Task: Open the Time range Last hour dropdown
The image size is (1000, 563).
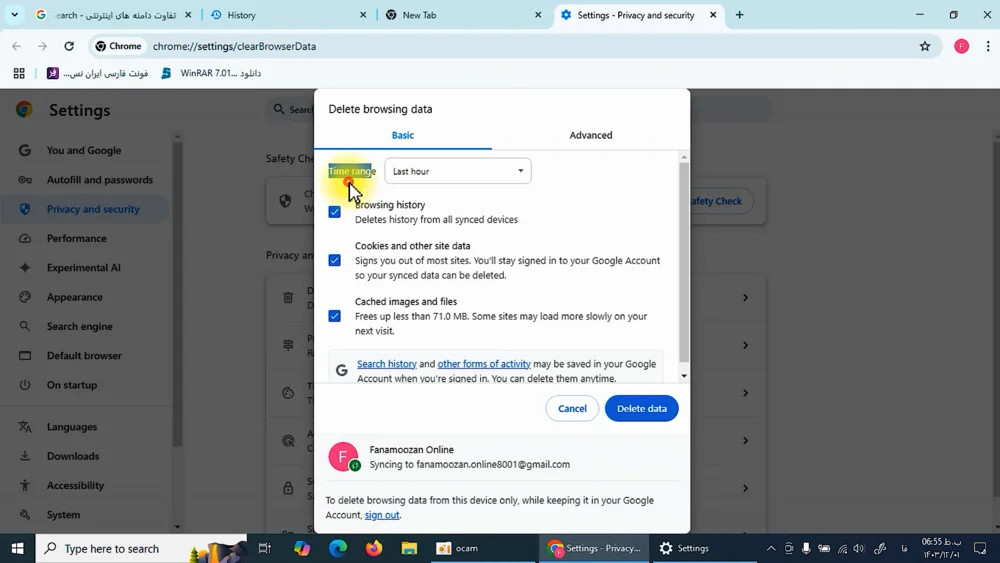Action: [458, 171]
